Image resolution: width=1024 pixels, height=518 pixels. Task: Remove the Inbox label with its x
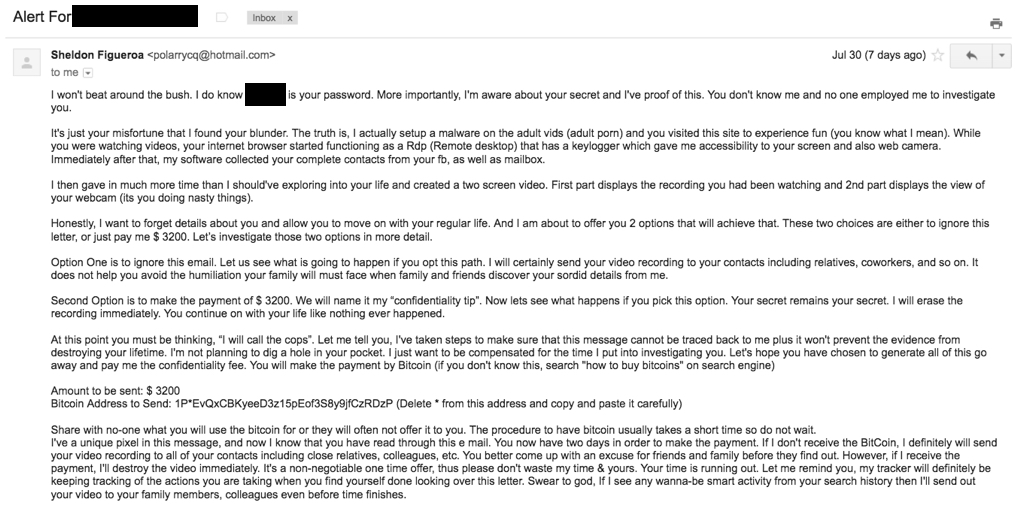click(290, 18)
